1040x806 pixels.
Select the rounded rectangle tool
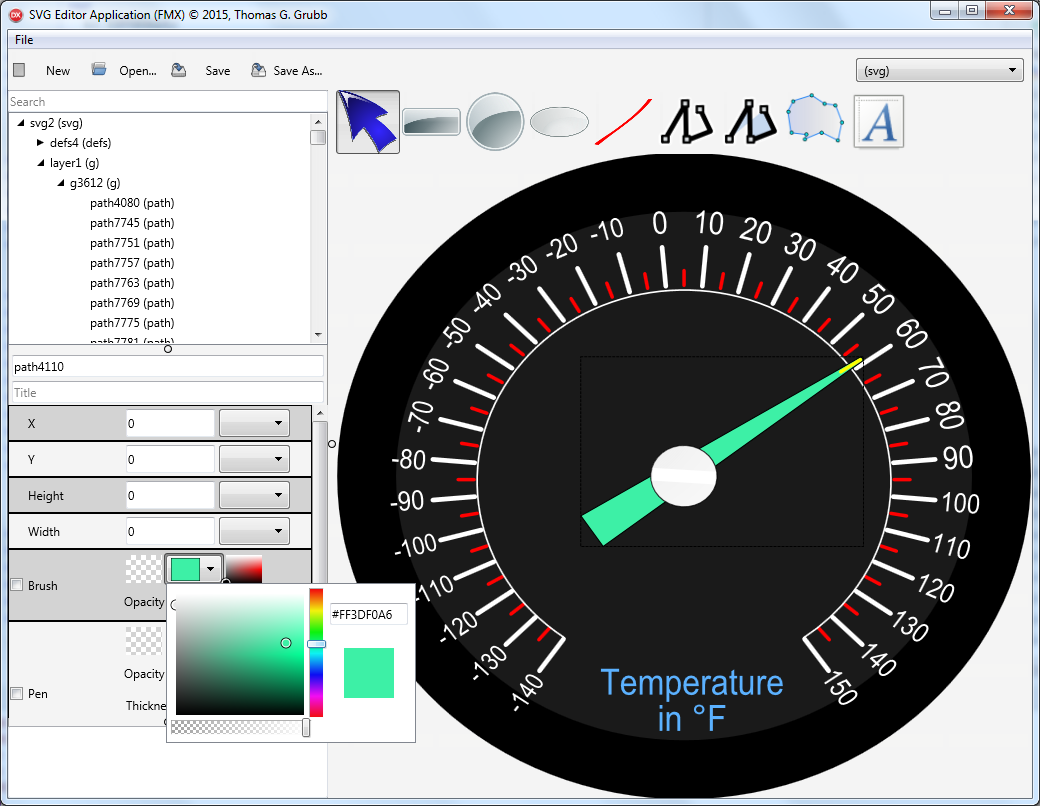pyautogui.click(x=431, y=122)
